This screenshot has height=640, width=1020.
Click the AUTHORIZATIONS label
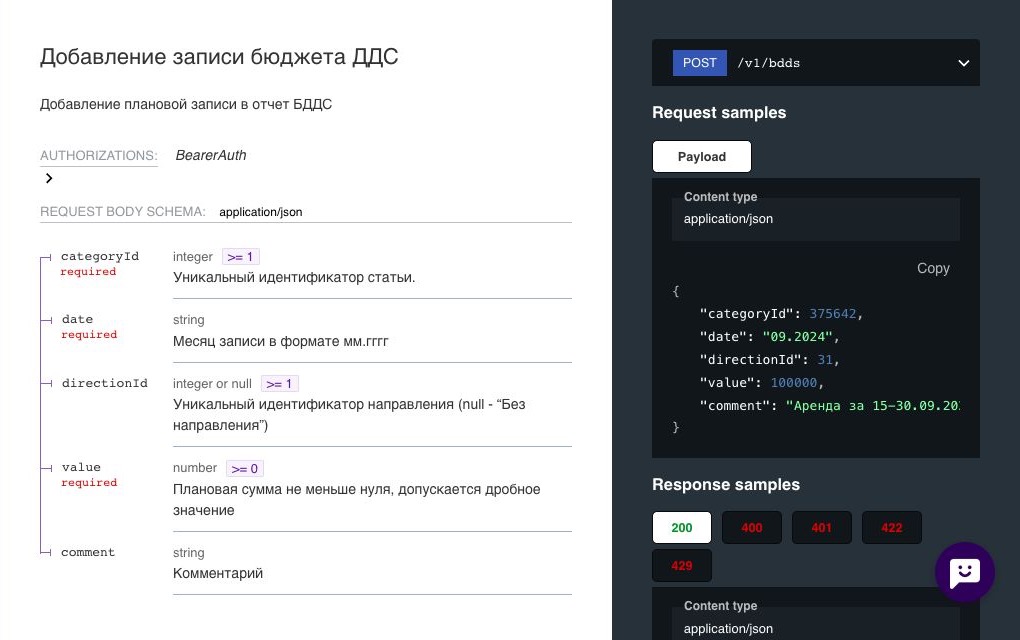click(98, 155)
